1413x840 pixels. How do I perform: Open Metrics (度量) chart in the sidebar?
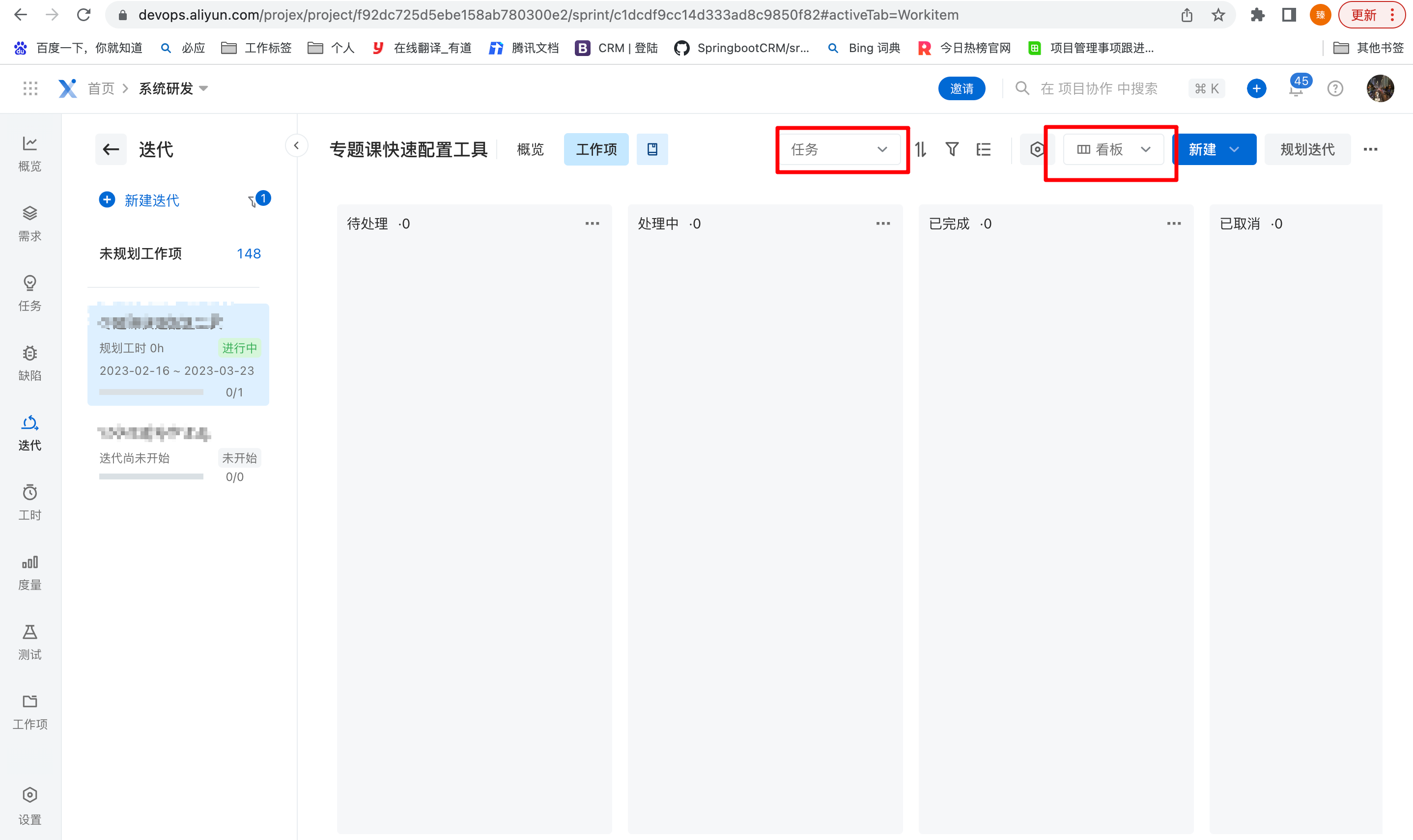pyautogui.click(x=30, y=572)
